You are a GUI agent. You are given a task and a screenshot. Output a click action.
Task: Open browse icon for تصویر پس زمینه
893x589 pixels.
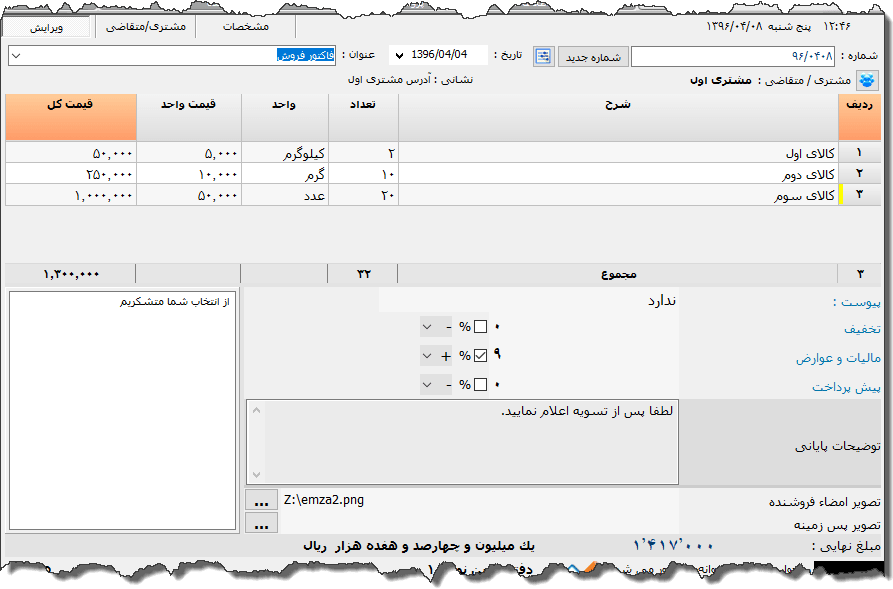261,527
